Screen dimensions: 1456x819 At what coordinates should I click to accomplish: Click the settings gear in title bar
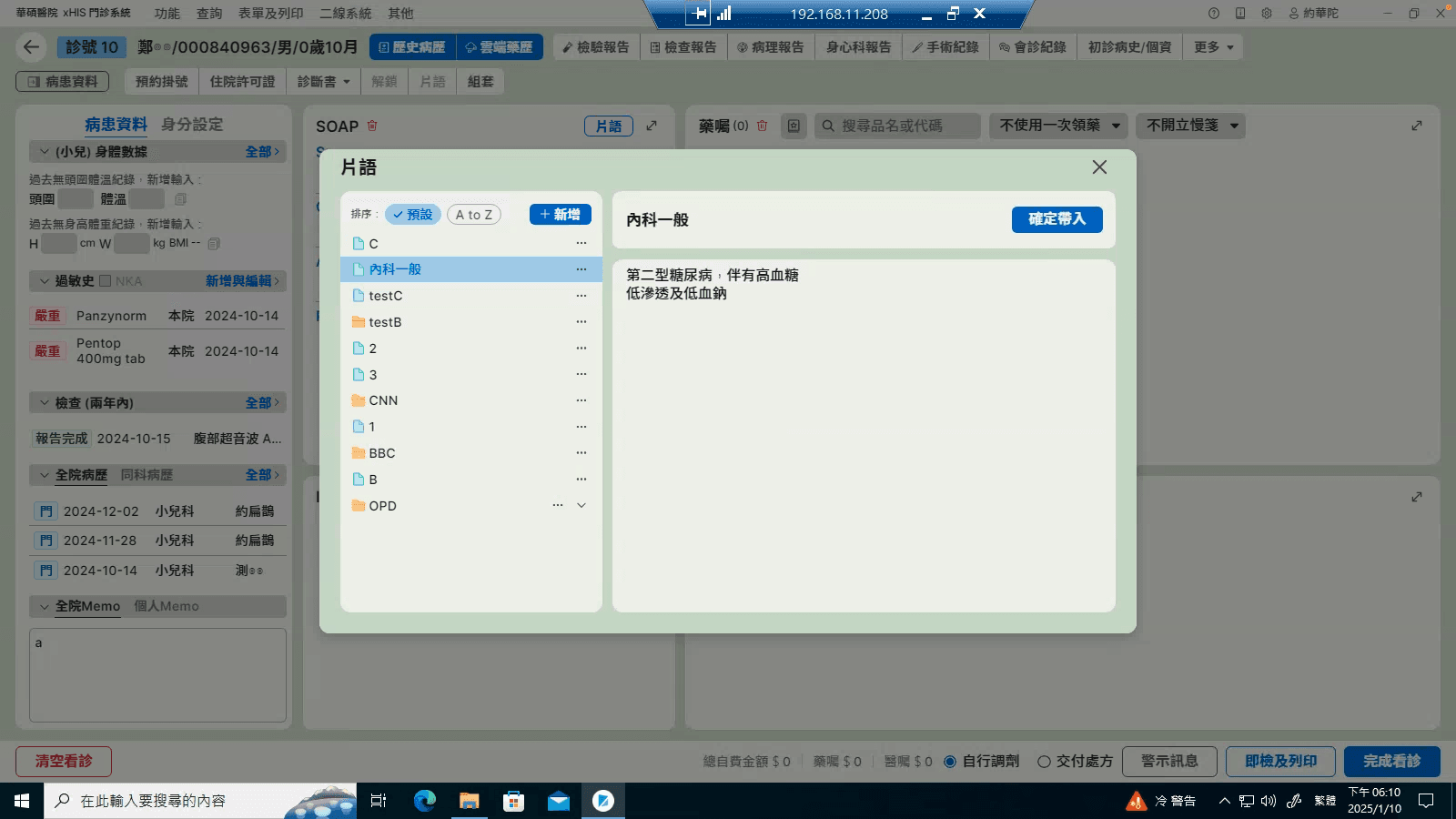tap(1267, 14)
